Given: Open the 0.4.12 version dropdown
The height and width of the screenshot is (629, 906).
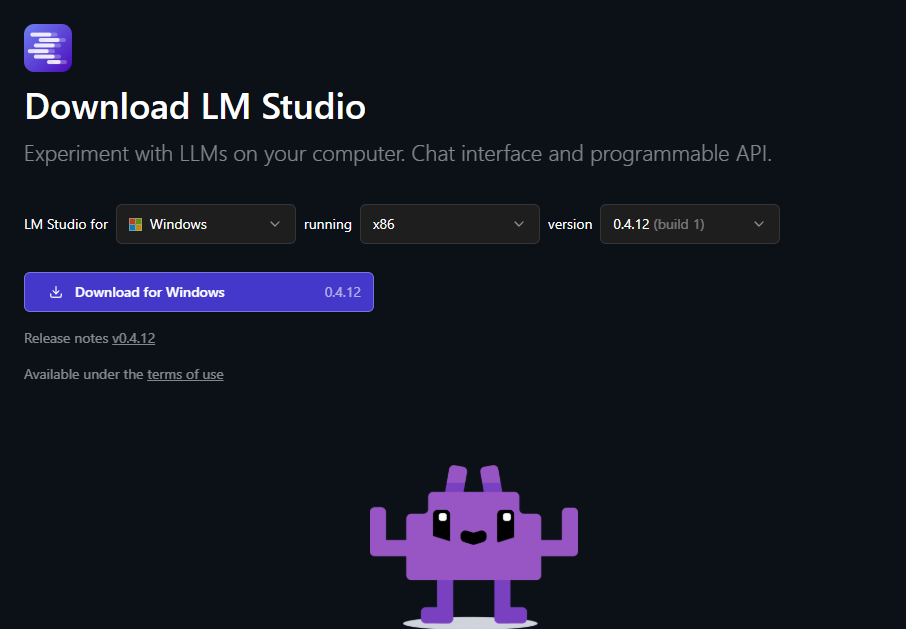Looking at the screenshot, I should click(x=689, y=224).
